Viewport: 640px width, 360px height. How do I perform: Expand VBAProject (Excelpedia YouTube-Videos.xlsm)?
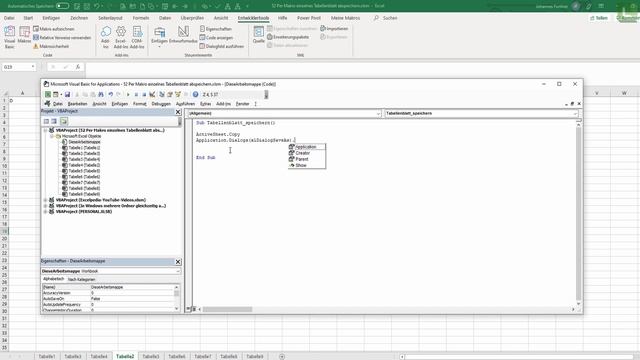(45, 200)
